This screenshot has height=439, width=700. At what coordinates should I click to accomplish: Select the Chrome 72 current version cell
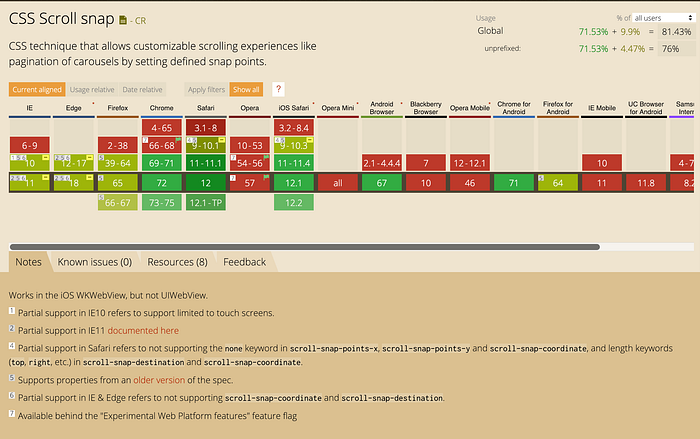tap(162, 183)
